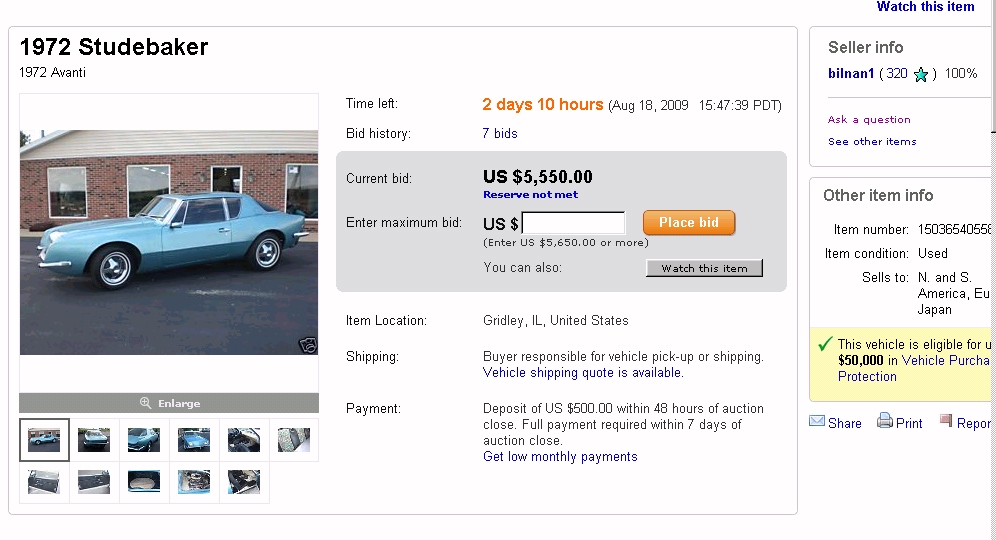Click the Share envelope icon

817,422
